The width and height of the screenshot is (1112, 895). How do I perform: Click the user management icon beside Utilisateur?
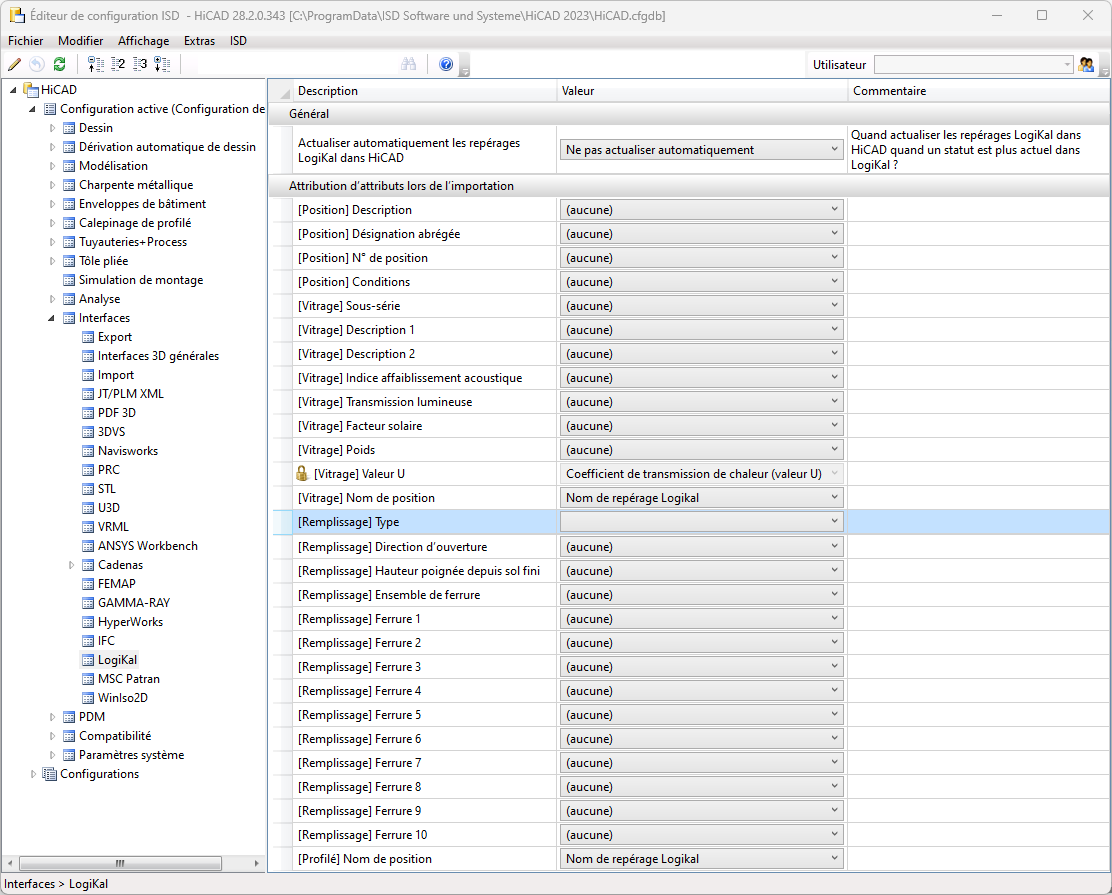(x=1086, y=65)
